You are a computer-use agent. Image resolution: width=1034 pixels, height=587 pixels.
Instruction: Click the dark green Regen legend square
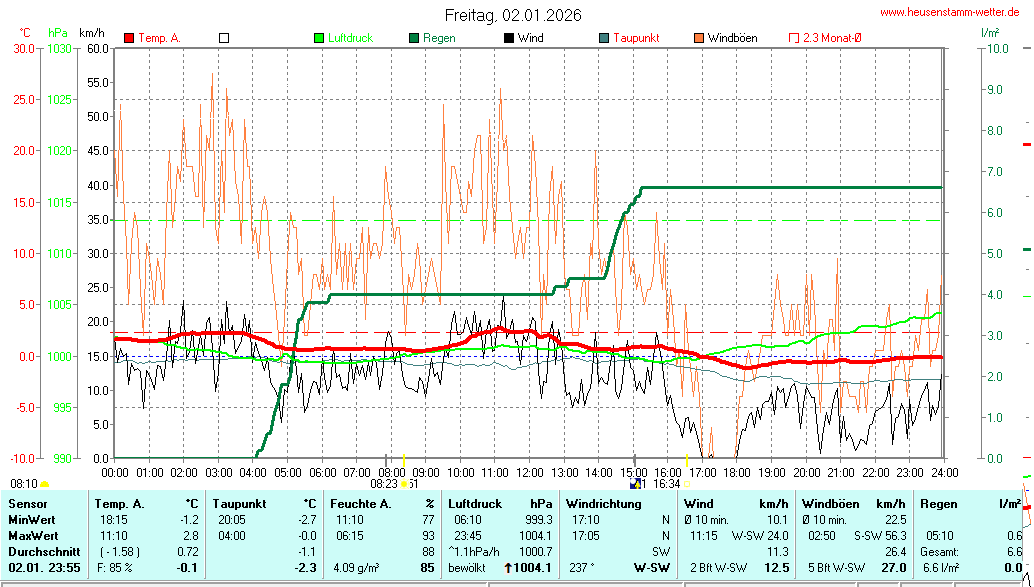click(414, 38)
